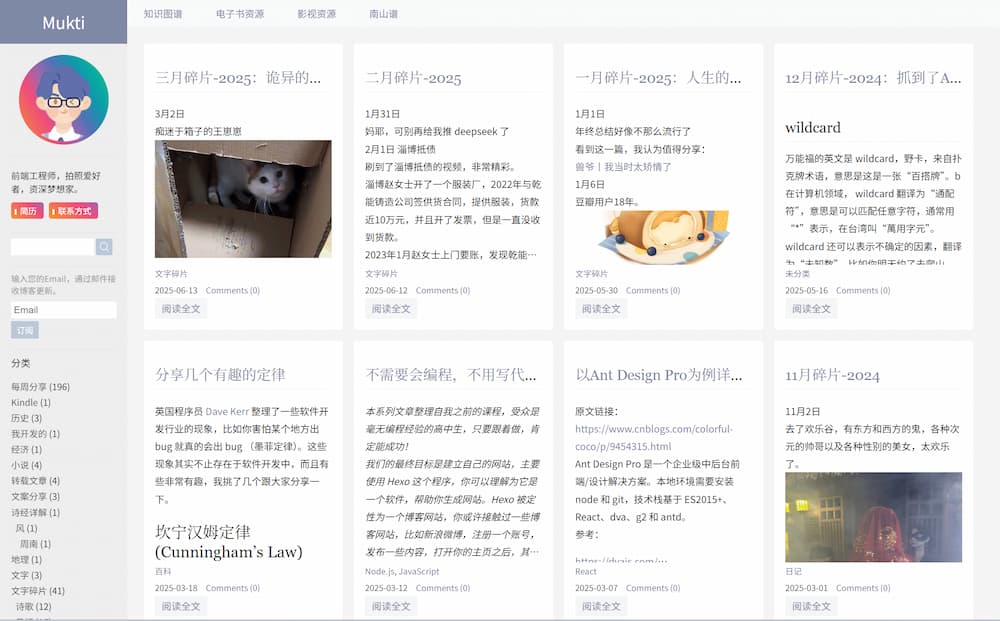
Task: Go to the 电子书资源 nav item
Action: point(240,14)
